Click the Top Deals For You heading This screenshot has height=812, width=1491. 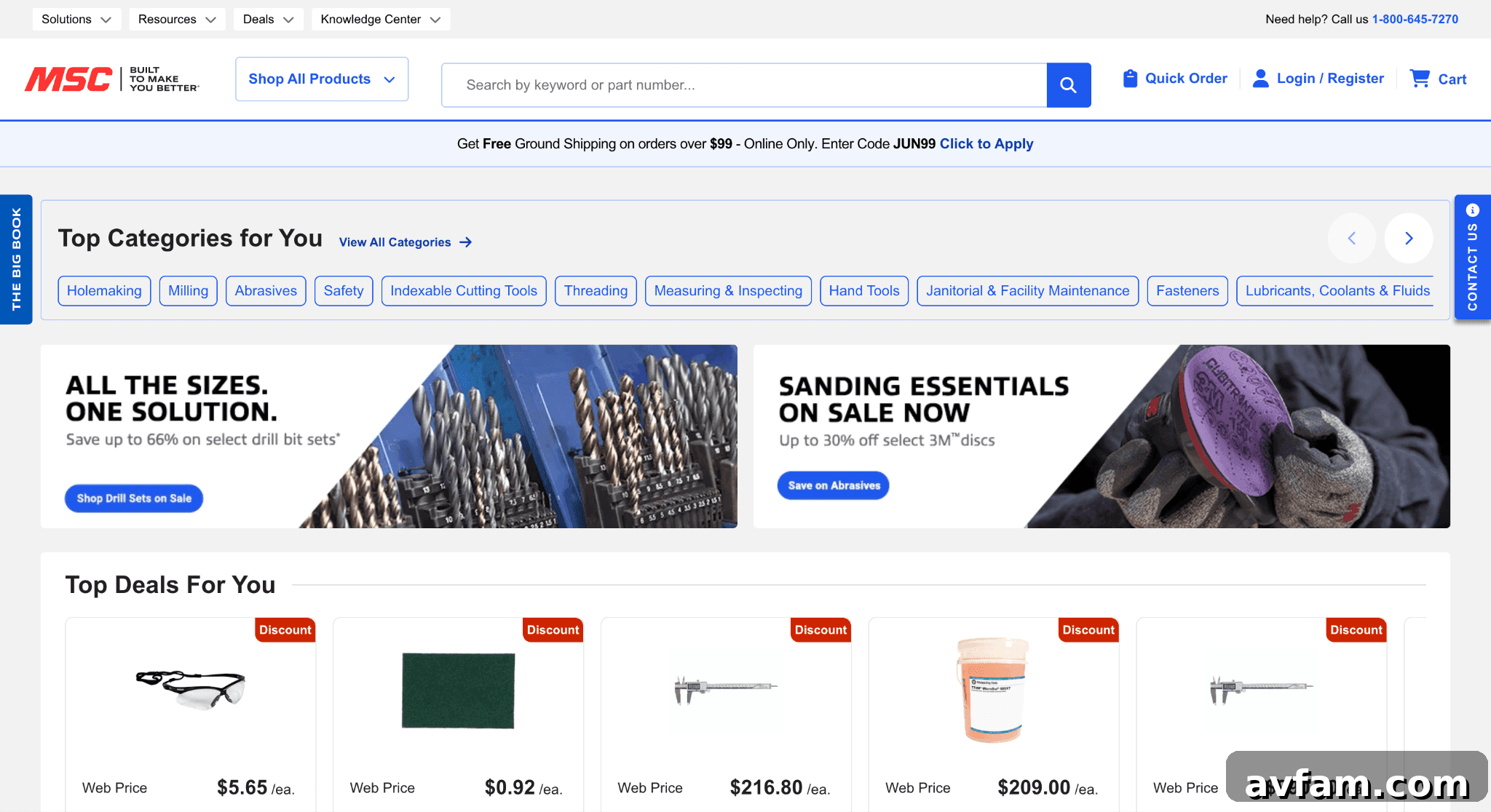pyautogui.click(x=170, y=585)
